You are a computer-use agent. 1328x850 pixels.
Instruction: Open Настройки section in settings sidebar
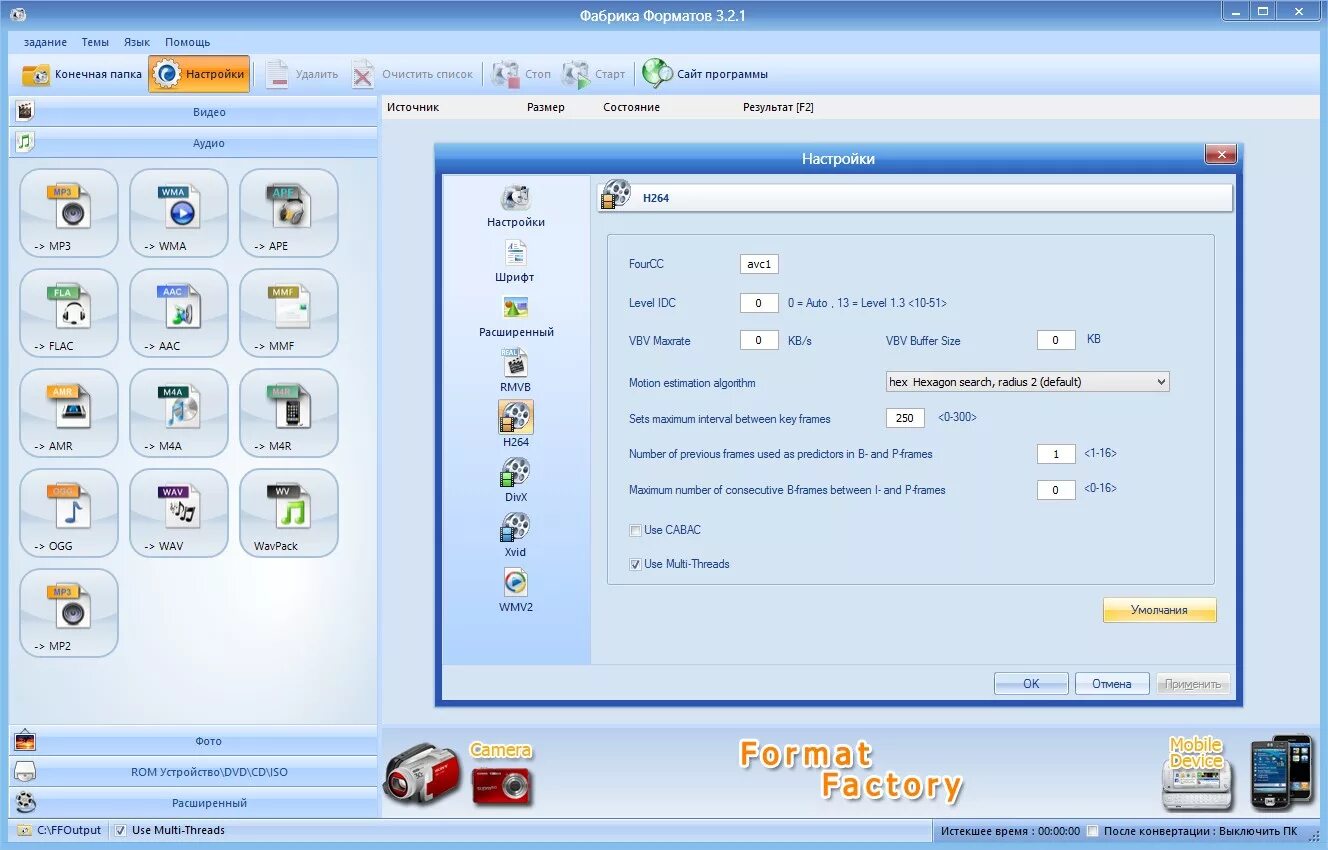516,206
